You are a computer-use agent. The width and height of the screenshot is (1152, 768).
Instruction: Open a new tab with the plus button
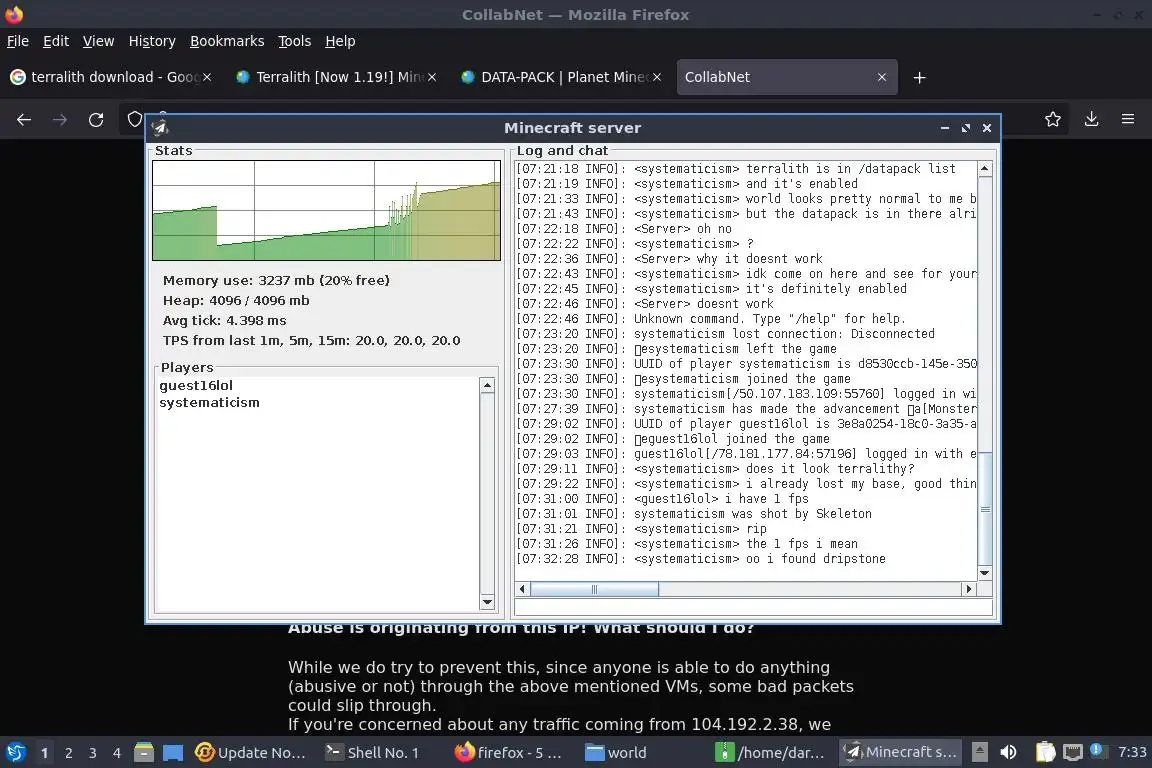click(x=919, y=77)
